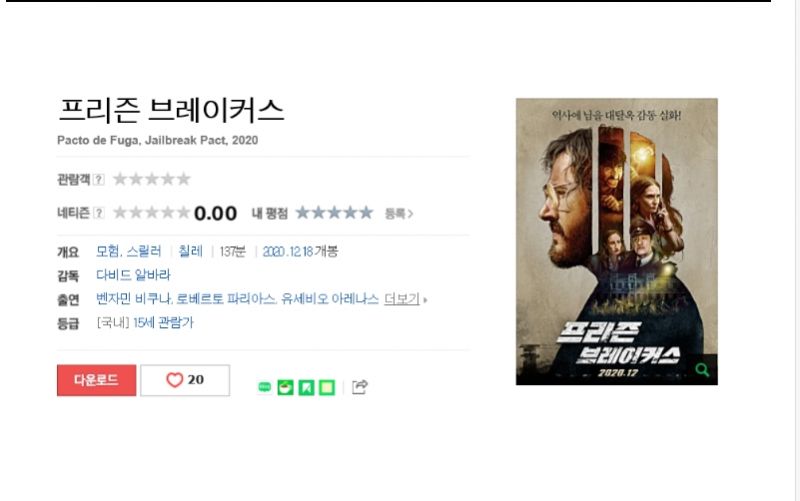This screenshot has width=800, height=501.
Task: Click the question mark beside 네티즌
Action: (99, 213)
